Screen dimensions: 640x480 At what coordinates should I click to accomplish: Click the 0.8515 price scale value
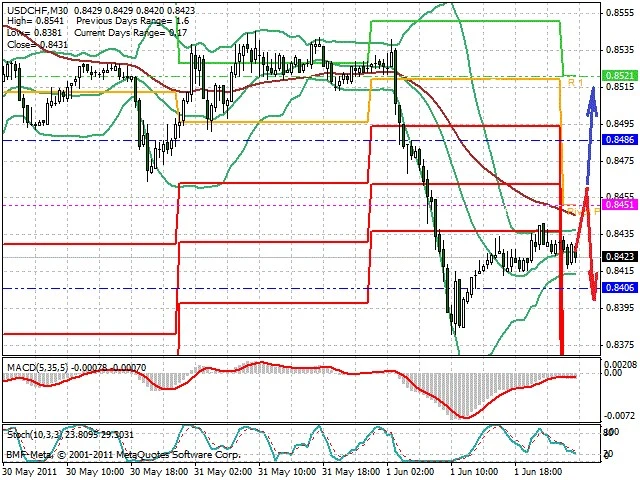(x=620, y=87)
